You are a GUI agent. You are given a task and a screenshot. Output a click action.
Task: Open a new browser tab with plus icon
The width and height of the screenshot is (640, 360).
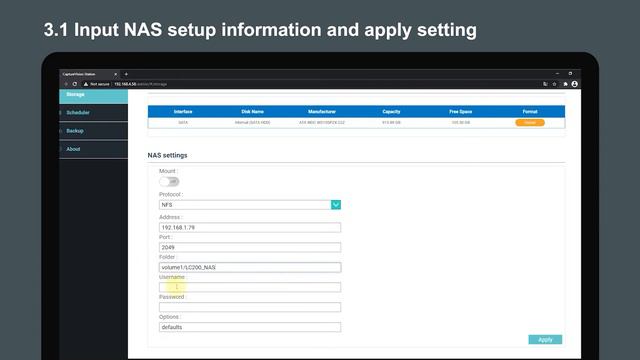(126, 74)
